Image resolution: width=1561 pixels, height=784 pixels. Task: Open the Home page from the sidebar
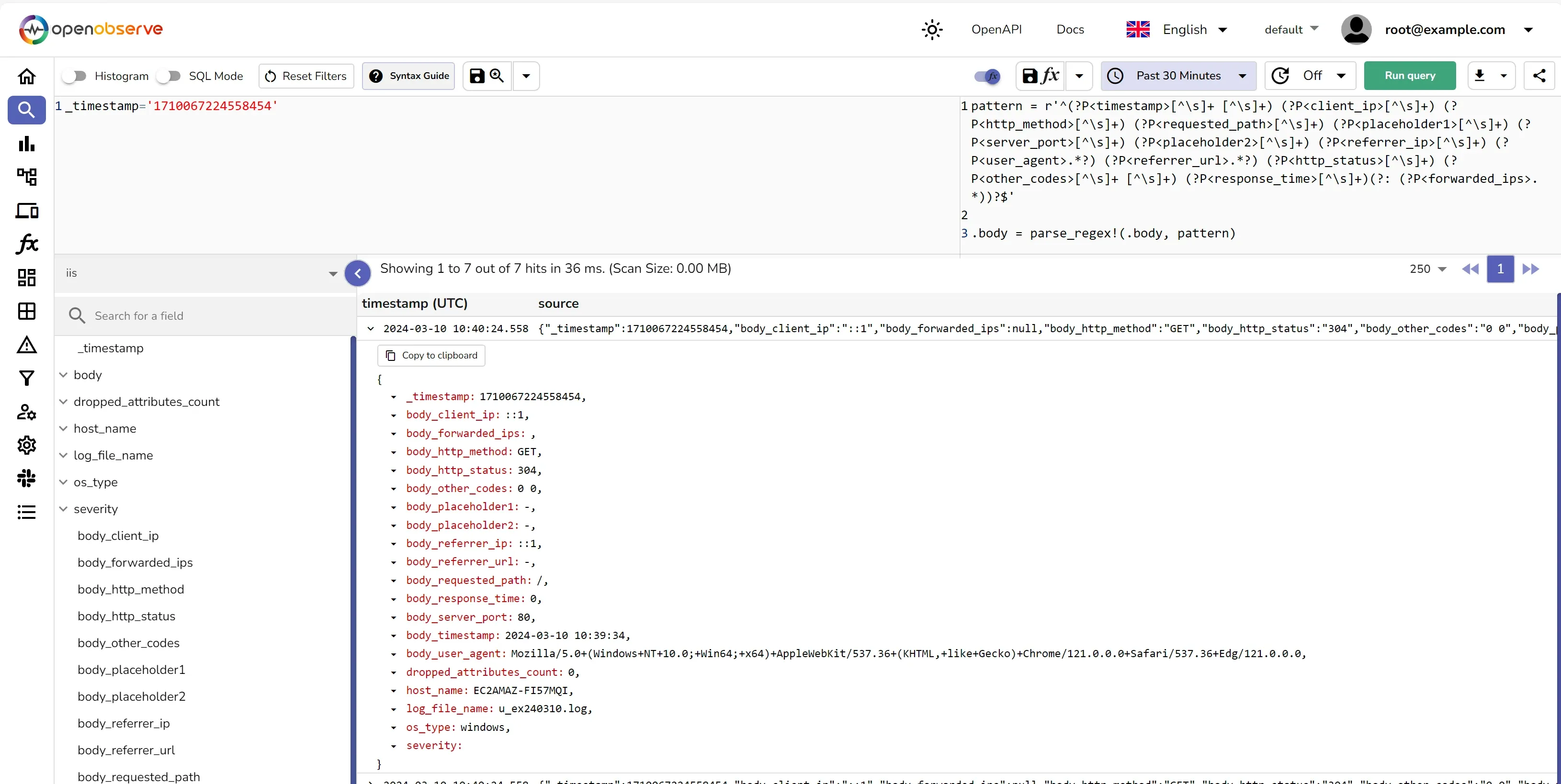click(27, 76)
